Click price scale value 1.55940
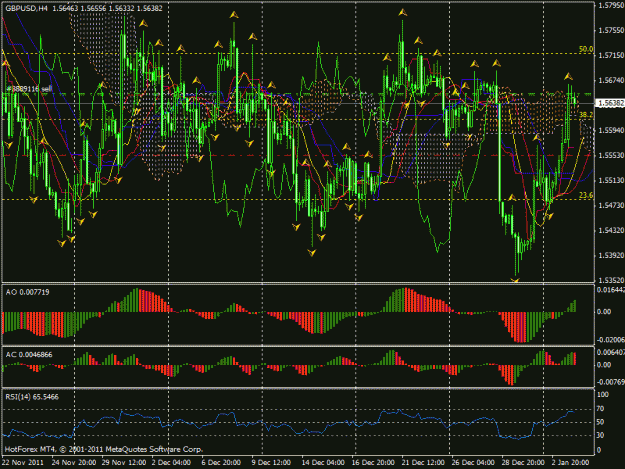Viewport: 625px width, 469px height. (611, 130)
